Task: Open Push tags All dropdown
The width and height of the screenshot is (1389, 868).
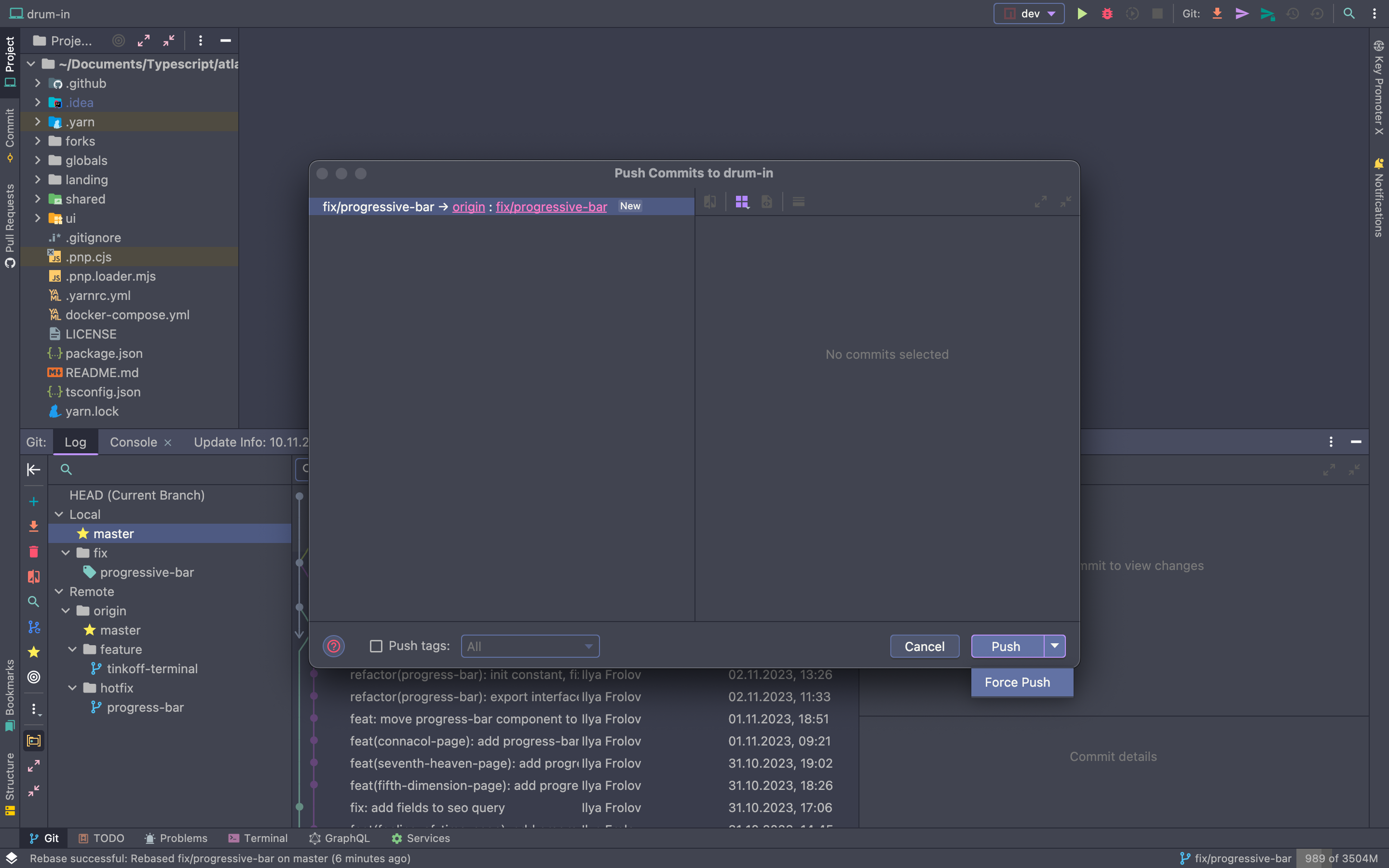Action: pos(531,646)
